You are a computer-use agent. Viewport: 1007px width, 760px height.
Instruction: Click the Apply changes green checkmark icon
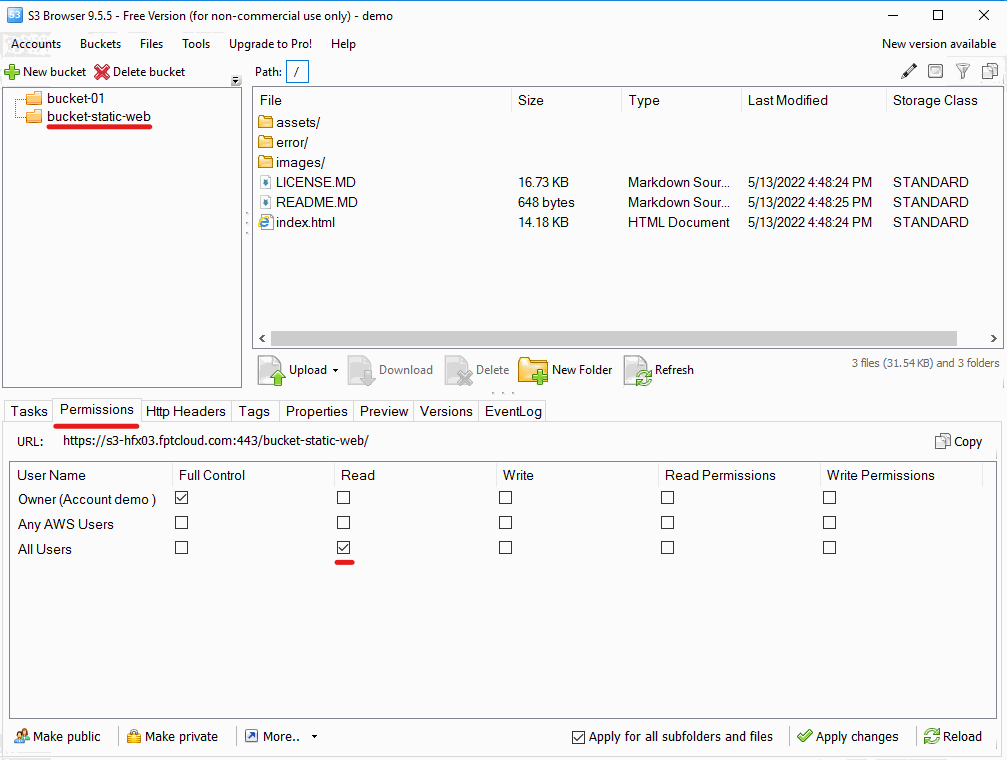point(805,736)
